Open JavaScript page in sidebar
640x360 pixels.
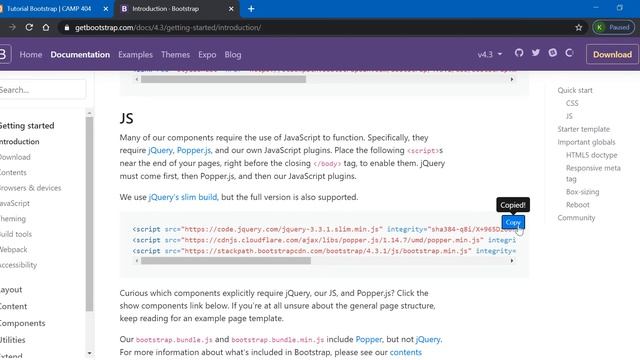[x=15, y=203]
